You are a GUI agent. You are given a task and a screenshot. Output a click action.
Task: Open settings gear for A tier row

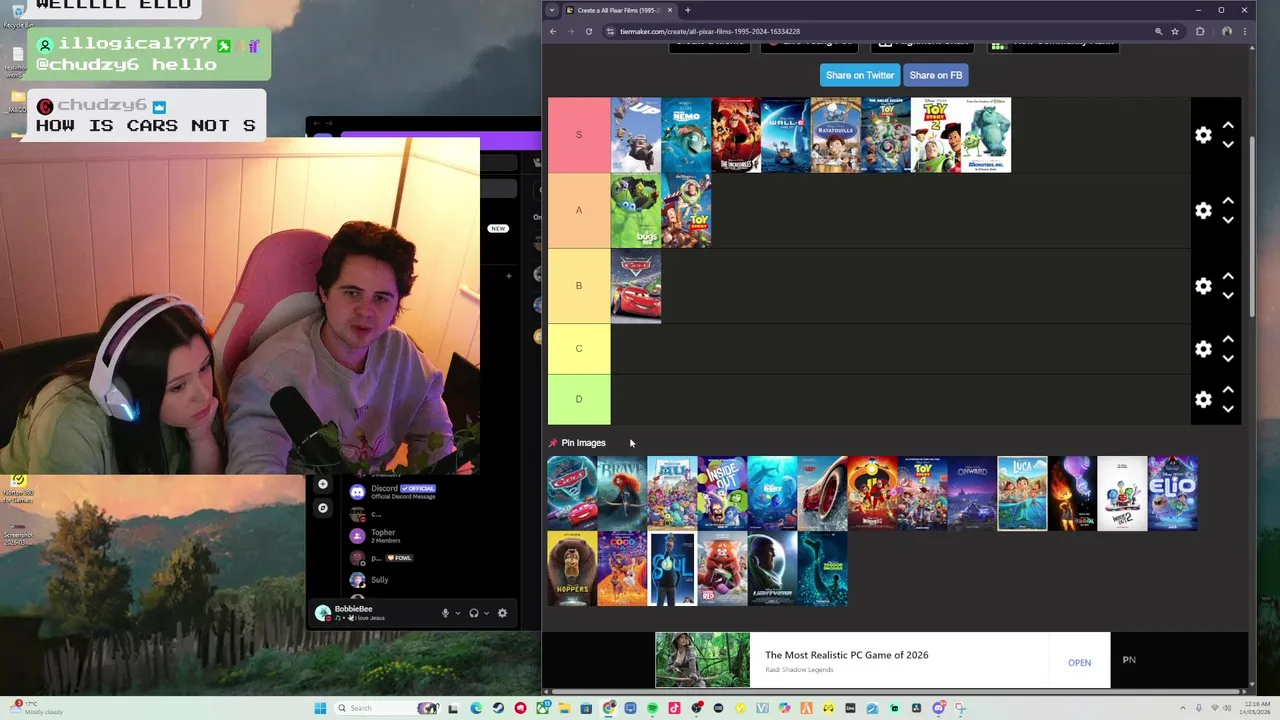pos(1203,211)
